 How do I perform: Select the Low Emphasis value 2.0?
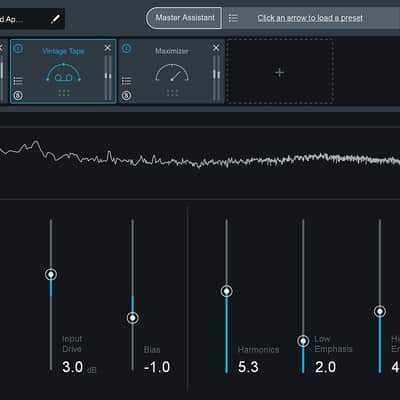click(325, 367)
